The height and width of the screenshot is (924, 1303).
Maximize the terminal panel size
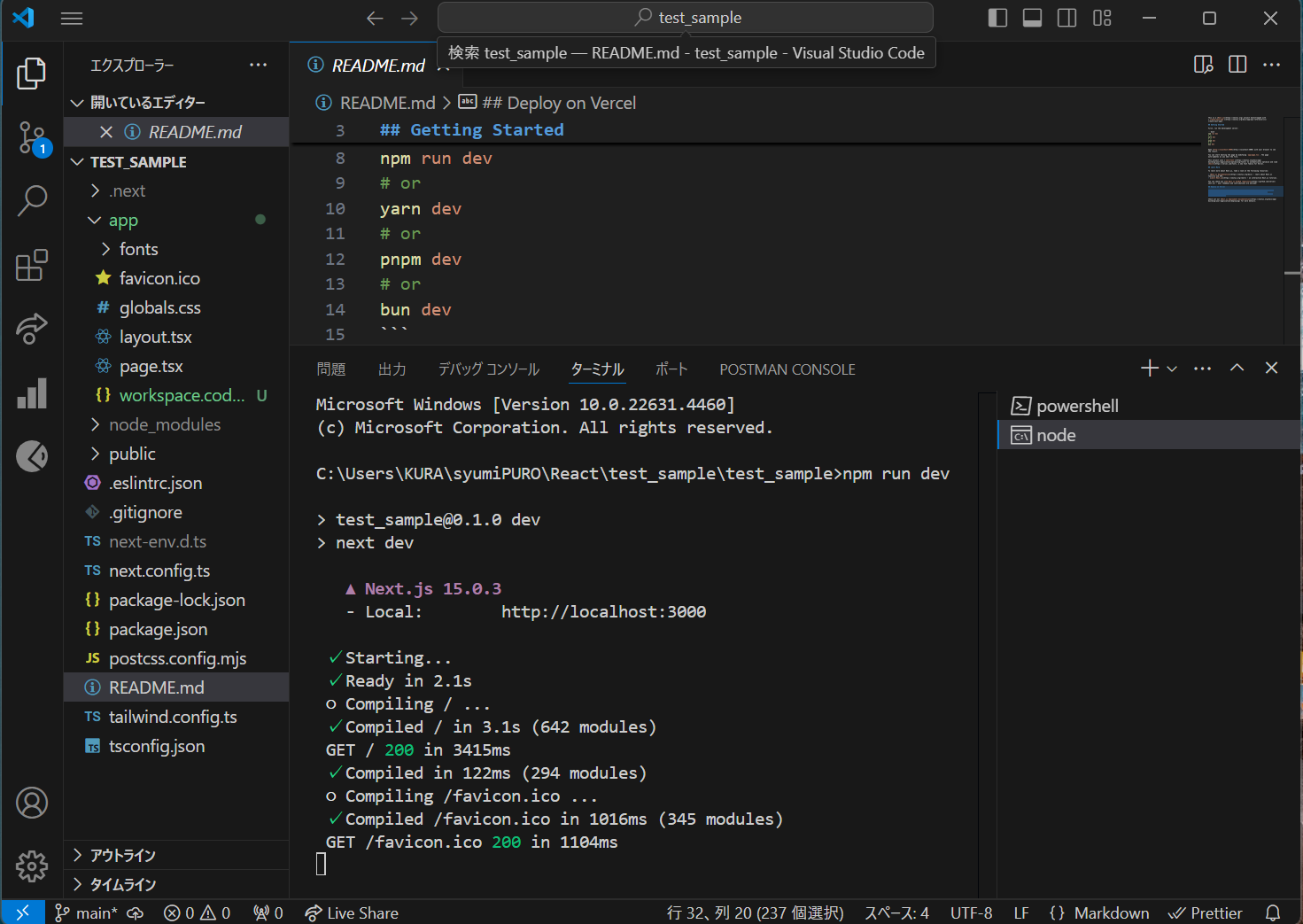pos(1237,369)
